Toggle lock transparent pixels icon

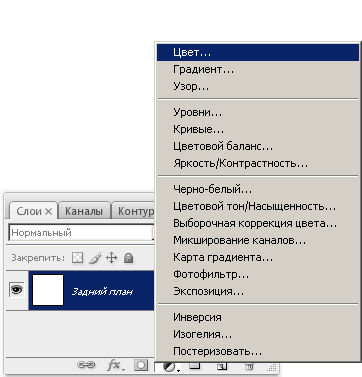click(x=77, y=258)
